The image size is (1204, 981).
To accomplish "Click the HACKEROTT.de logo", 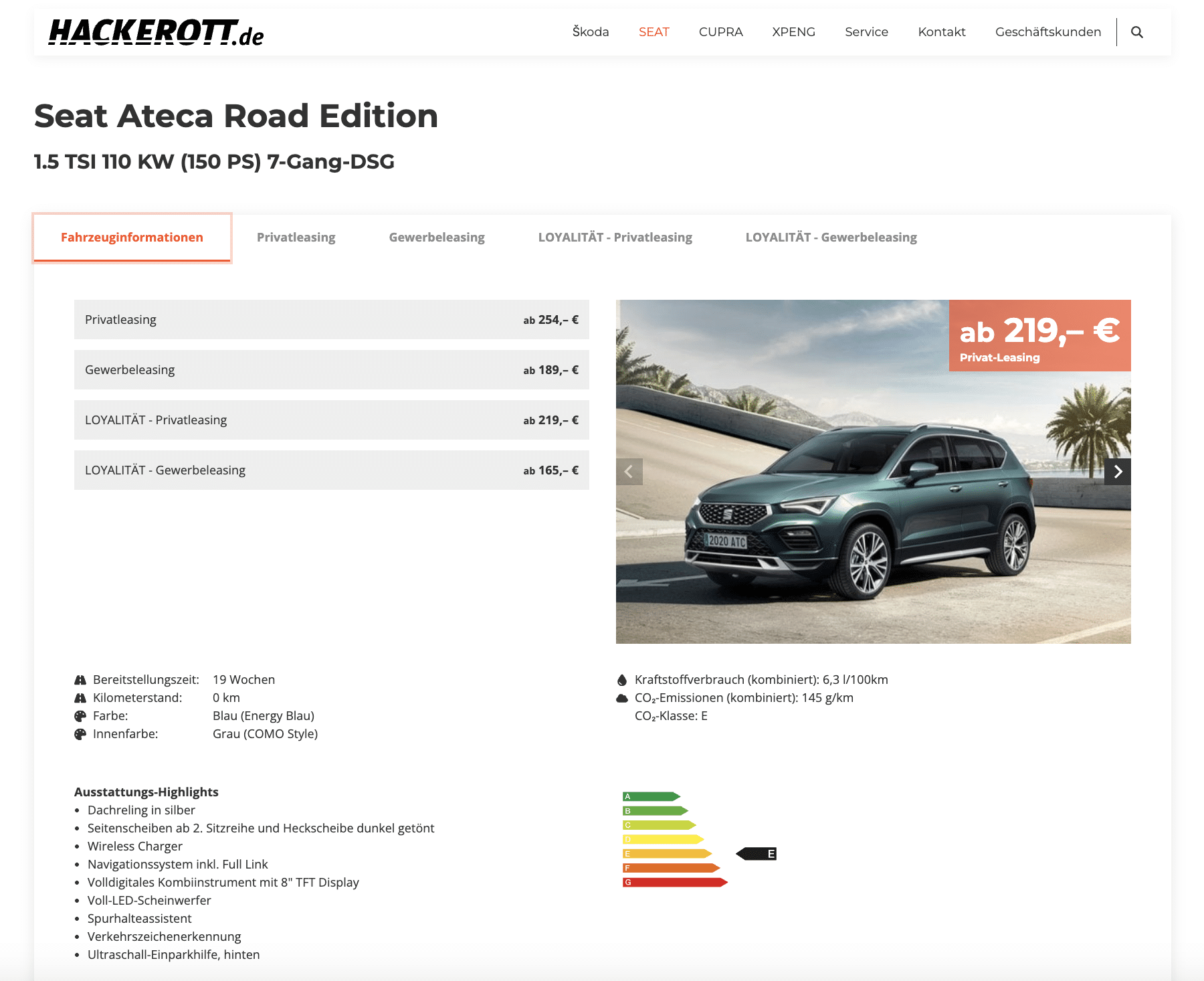I will click(x=157, y=32).
